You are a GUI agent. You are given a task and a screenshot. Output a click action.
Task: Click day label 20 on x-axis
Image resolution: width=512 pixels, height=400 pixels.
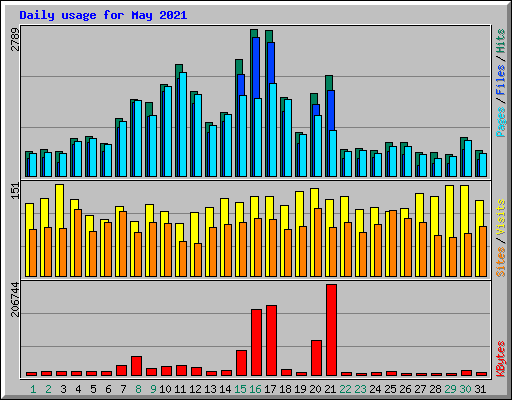315,389
